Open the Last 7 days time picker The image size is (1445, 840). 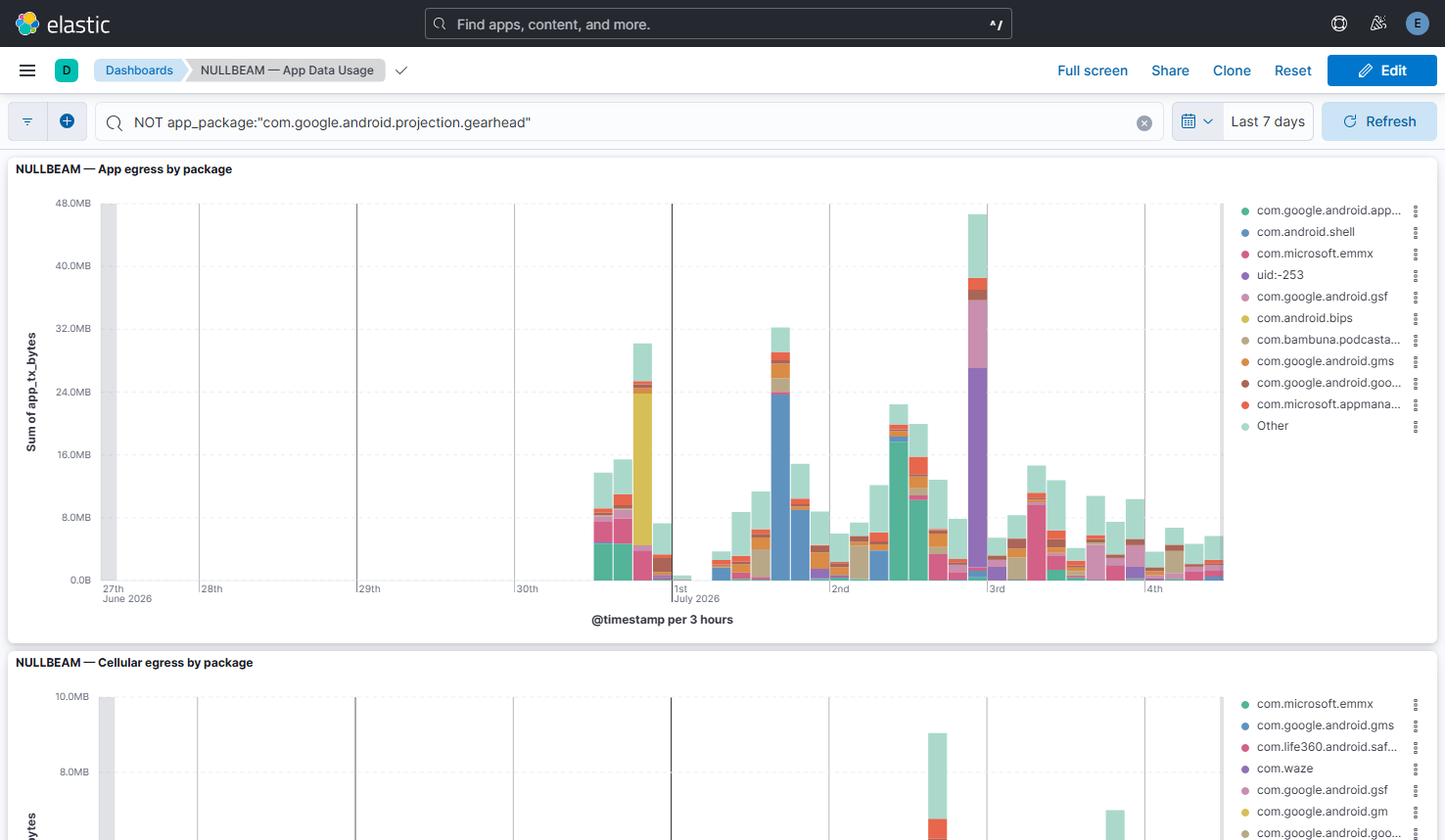point(1268,121)
